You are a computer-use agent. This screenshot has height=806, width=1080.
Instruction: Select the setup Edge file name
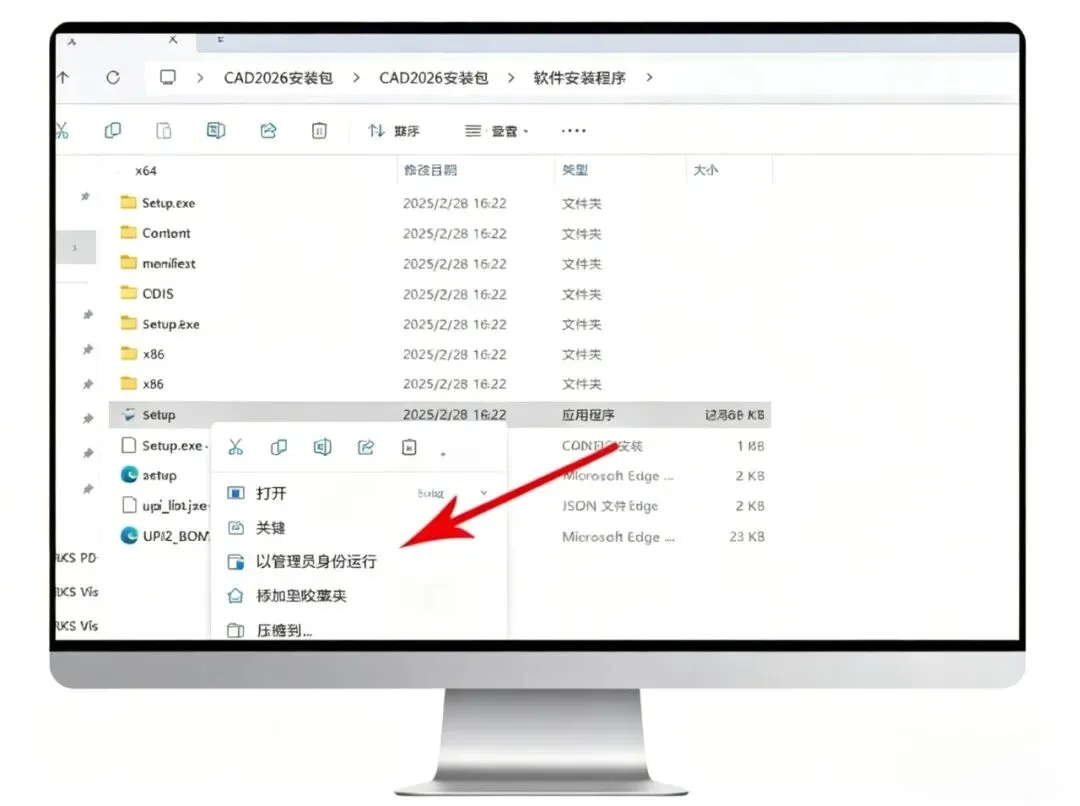tap(159, 475)
